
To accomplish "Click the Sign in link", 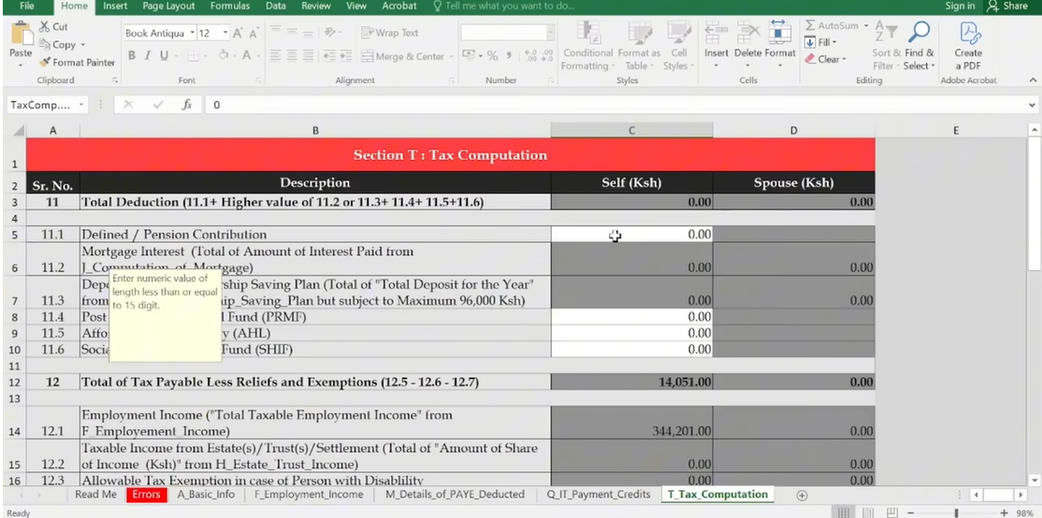I will coord(959,6).
